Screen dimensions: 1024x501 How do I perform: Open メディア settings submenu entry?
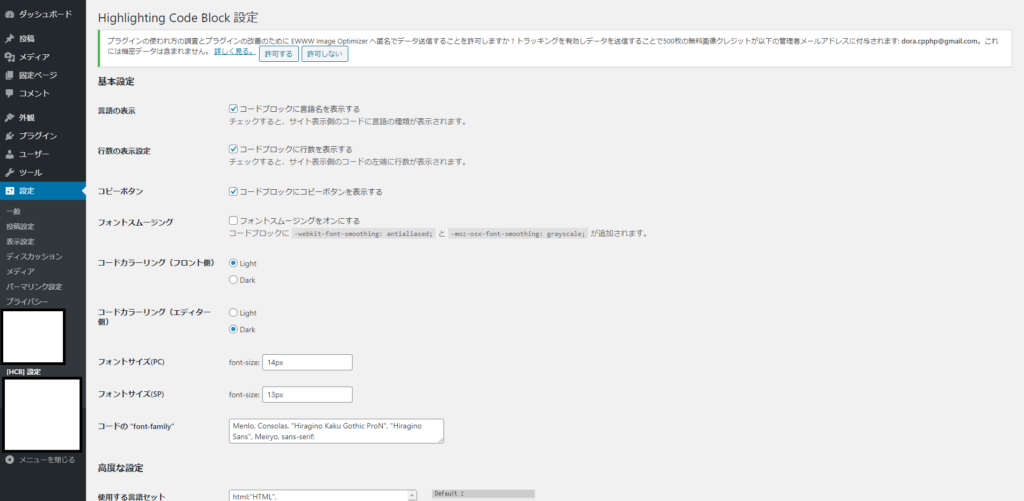[20, 272]
